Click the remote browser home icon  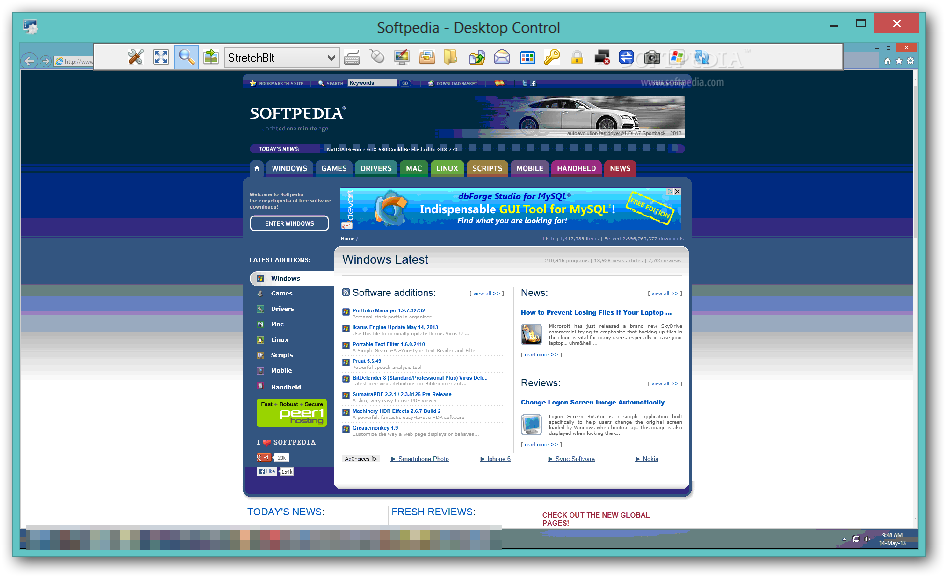tap(887, 61)
